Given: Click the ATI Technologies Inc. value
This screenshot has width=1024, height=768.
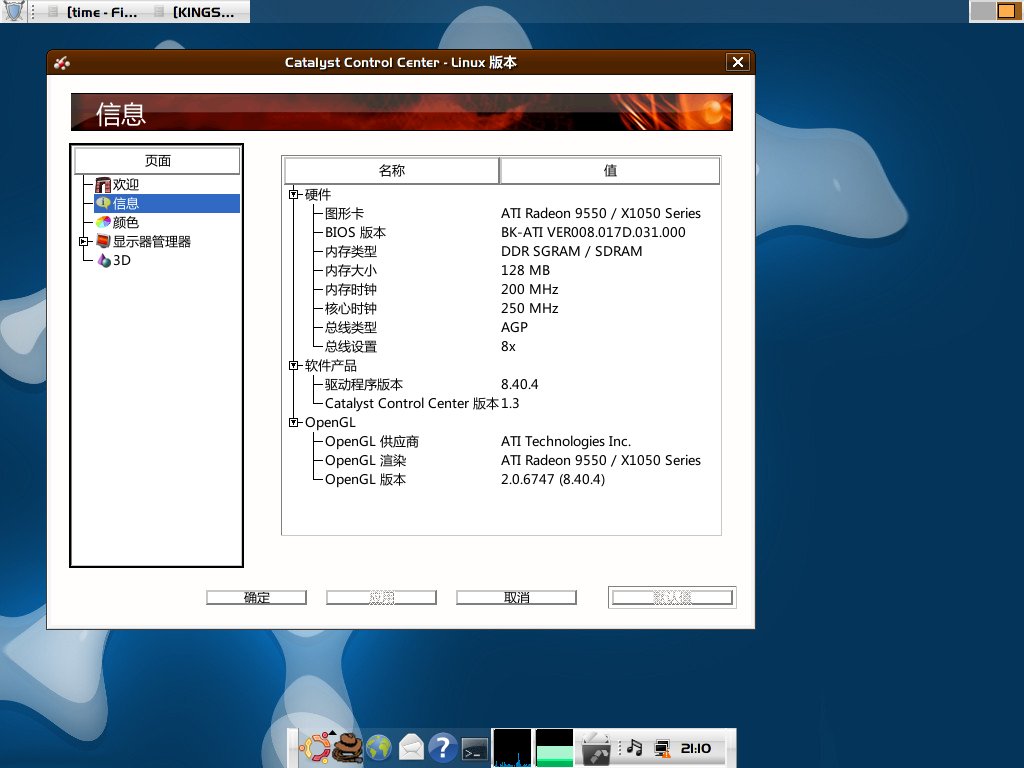Looking at the screenshot, I should [566, 441].
